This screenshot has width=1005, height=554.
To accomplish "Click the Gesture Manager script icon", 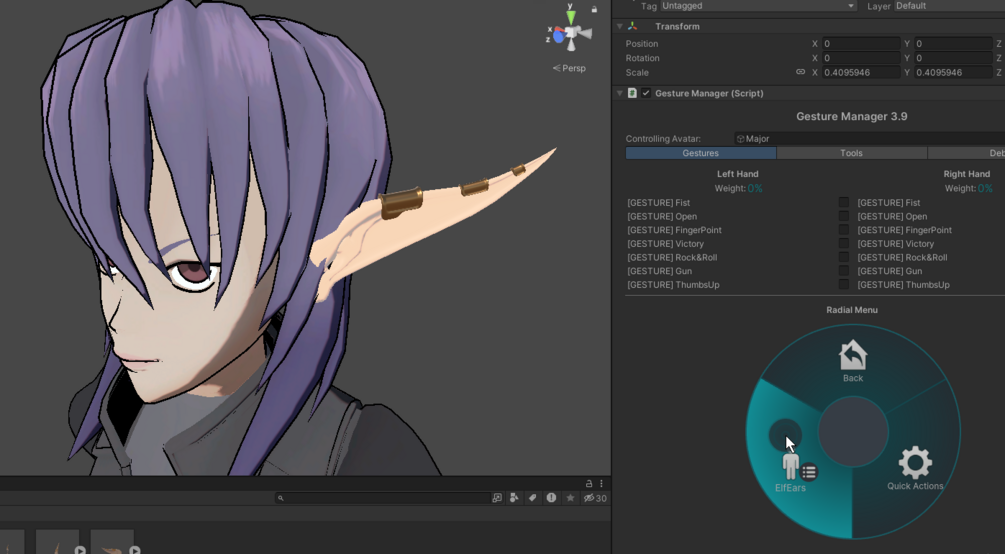I will (x=633, y=93).
